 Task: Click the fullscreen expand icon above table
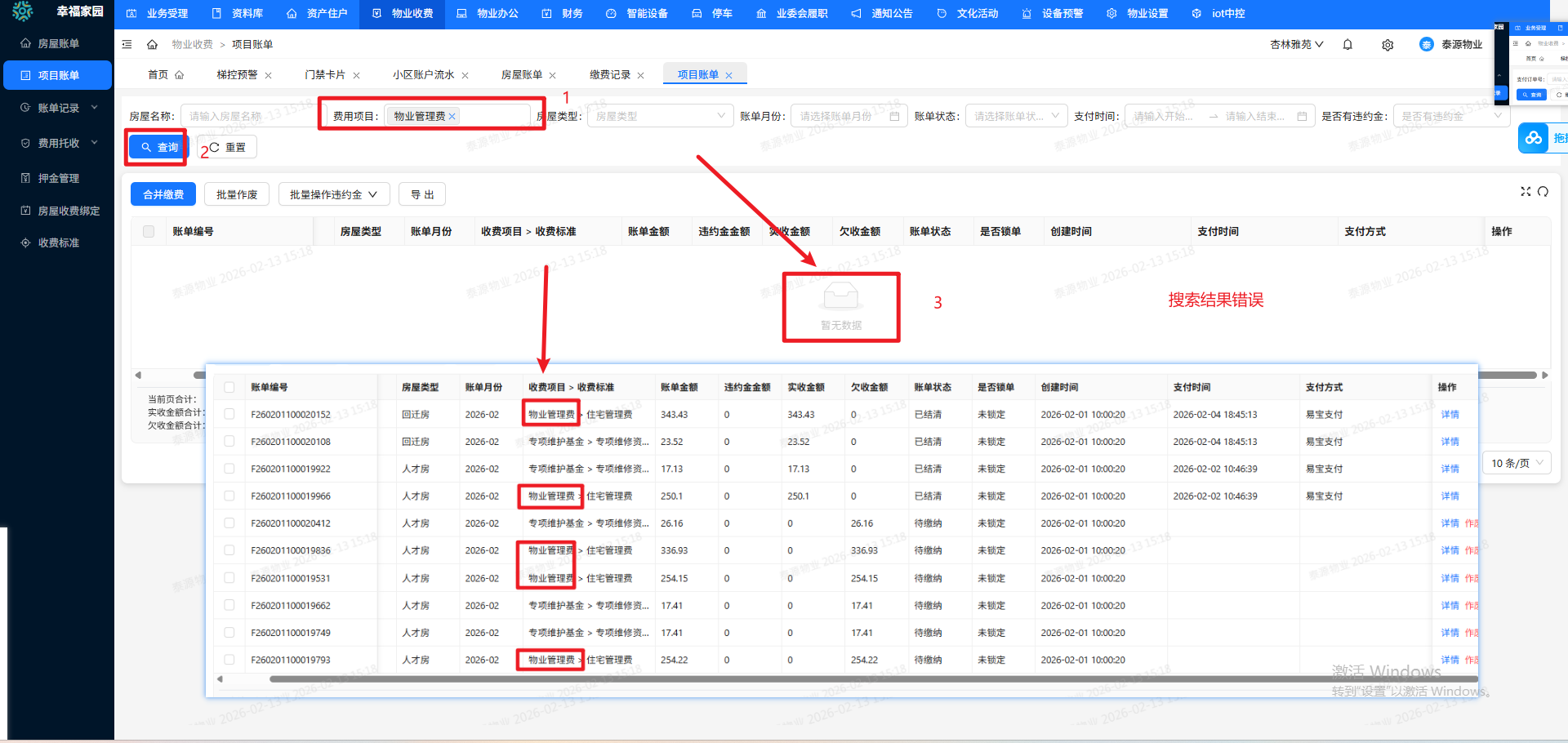pos(1525,192)
